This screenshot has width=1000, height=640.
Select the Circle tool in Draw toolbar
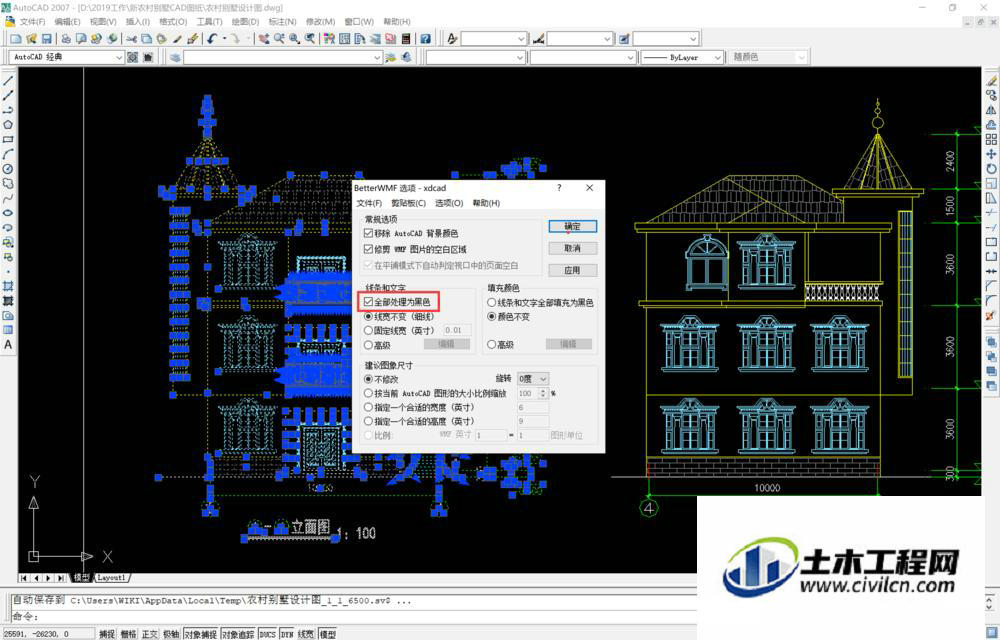[8, 169]
